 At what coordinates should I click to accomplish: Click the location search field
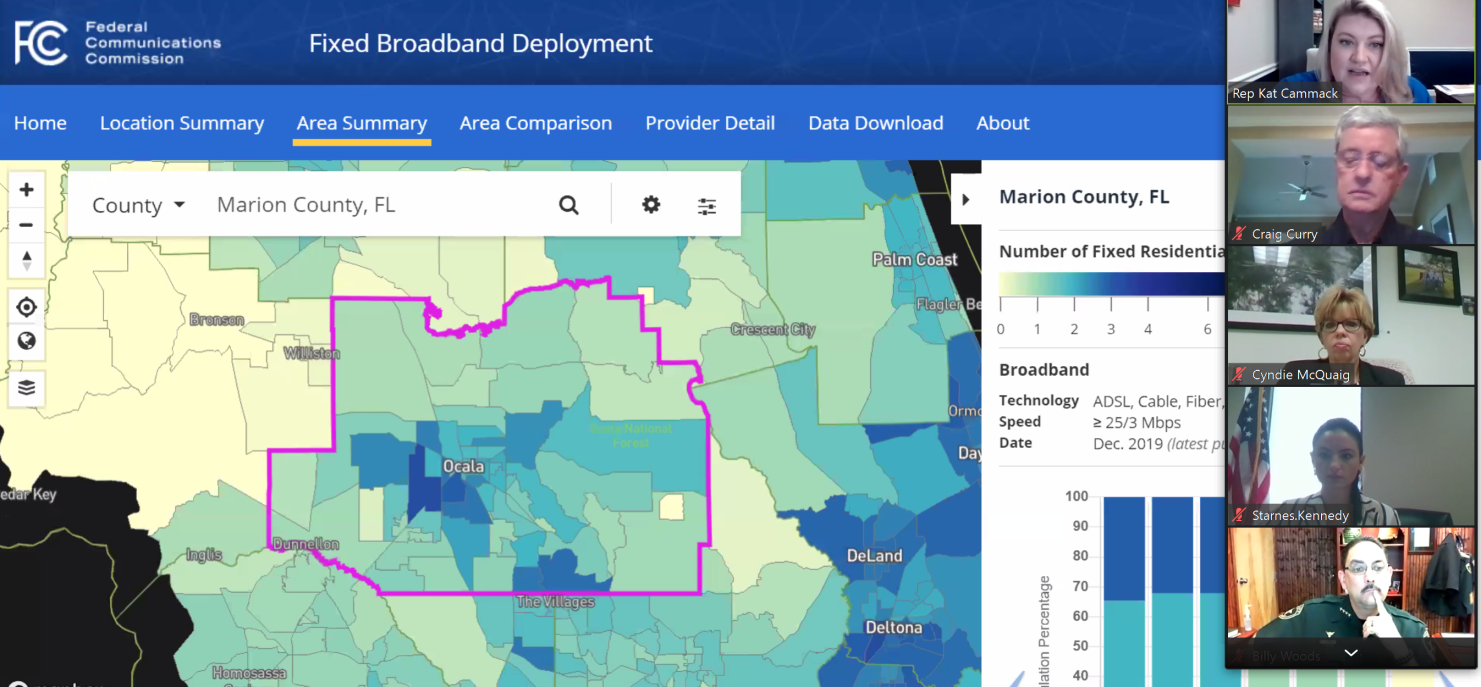tap(378, 205)
